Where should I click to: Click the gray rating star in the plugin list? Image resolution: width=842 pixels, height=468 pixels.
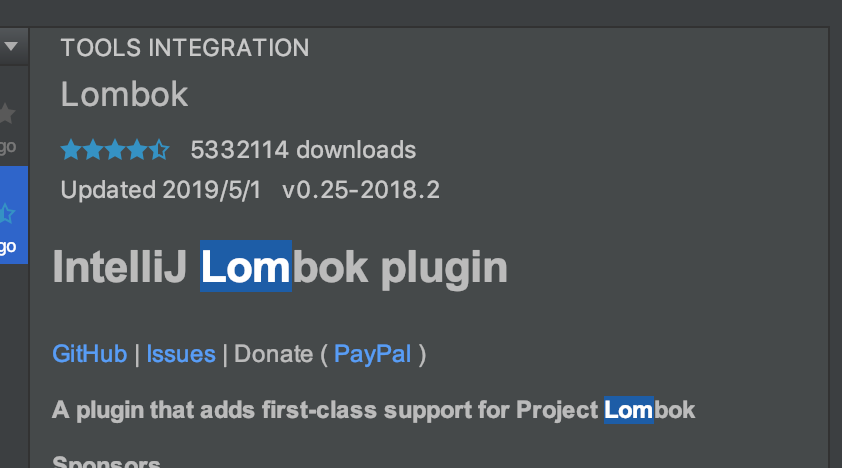coord(7,112)
